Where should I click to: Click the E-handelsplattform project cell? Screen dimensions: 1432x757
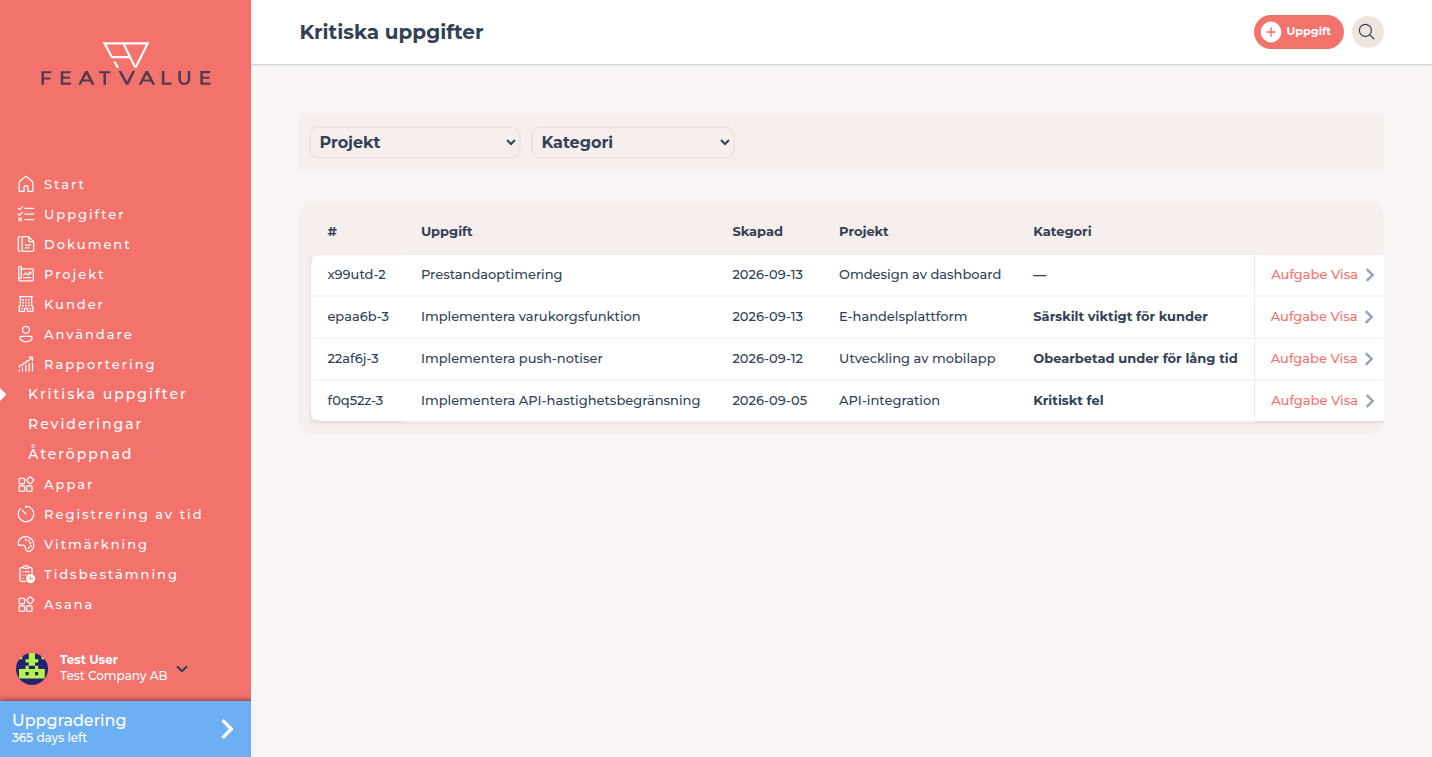pyautogui.click(x=903, y=317)
